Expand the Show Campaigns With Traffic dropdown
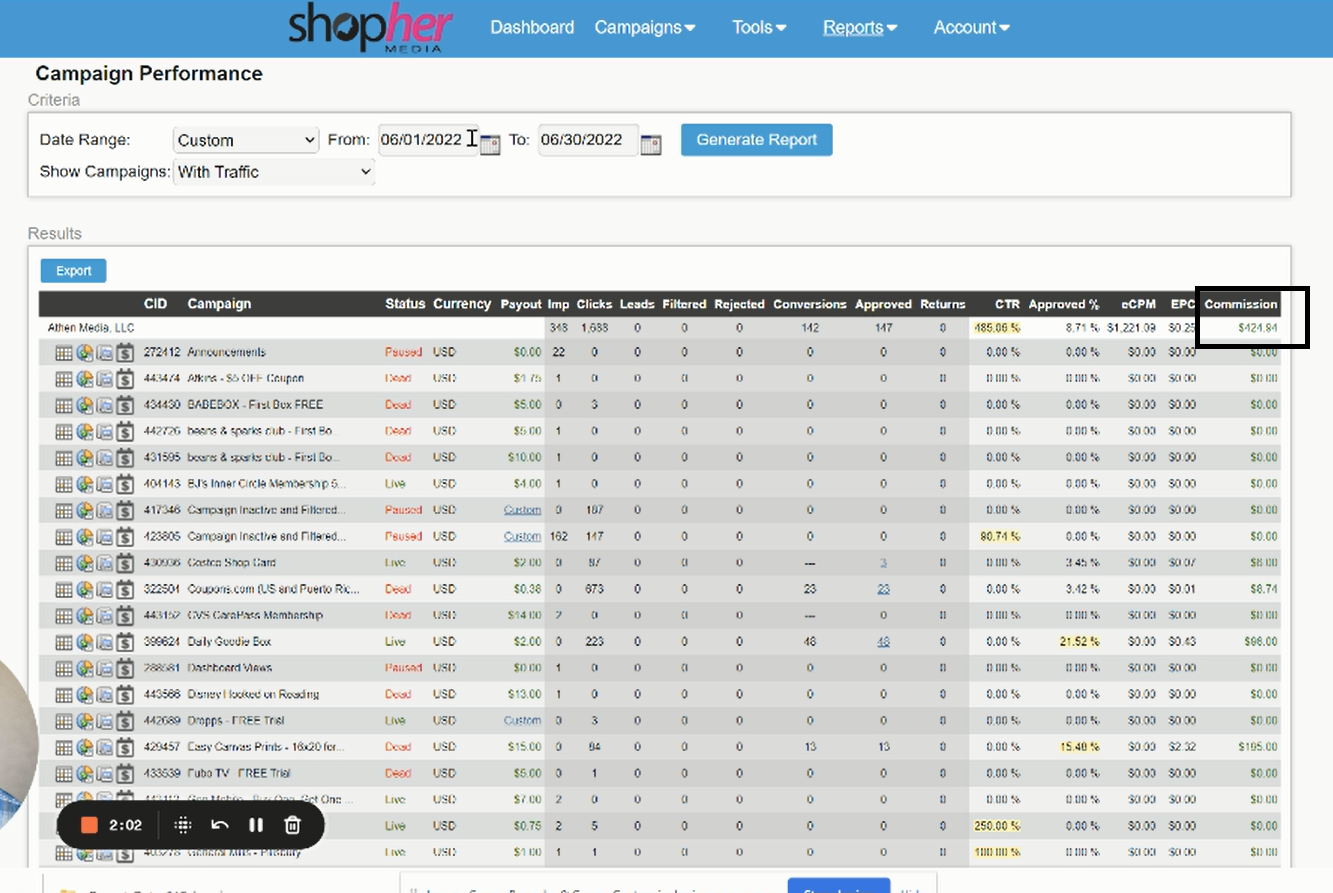Image resolution: width=1333 pixels, height=893 pixels. tap(274, 172)
